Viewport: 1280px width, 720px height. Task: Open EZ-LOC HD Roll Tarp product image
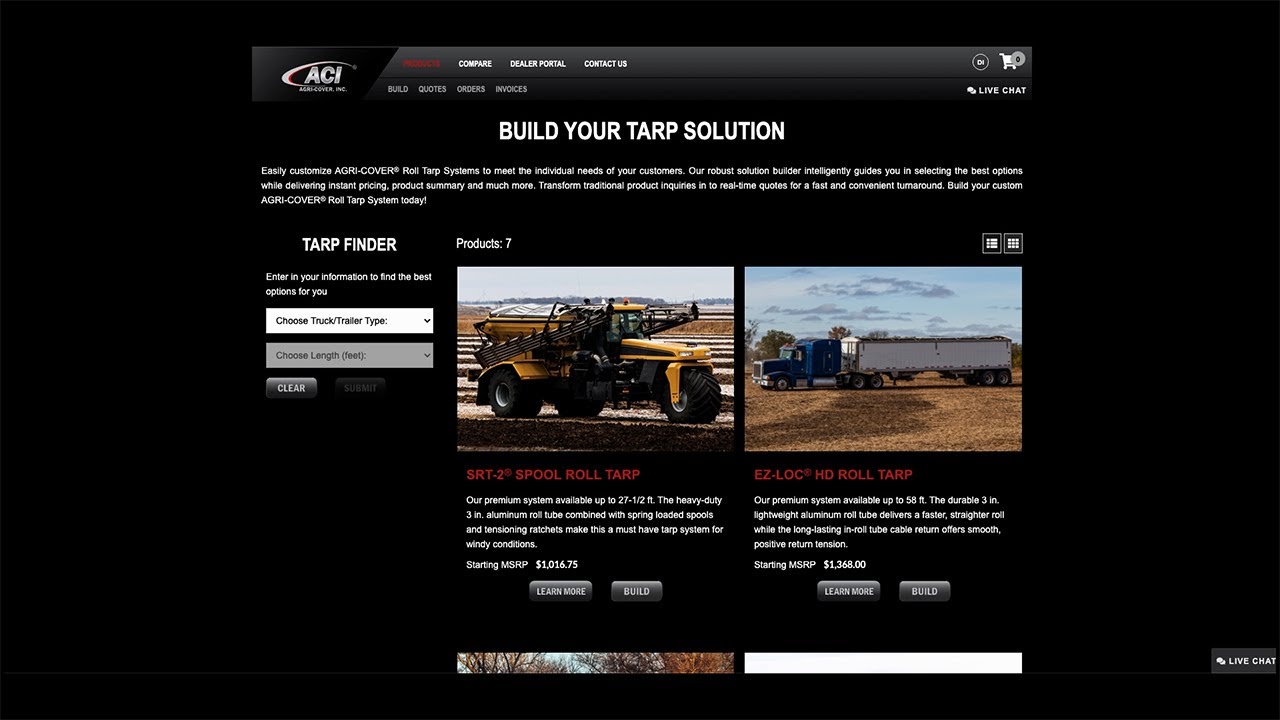point(883,359)
